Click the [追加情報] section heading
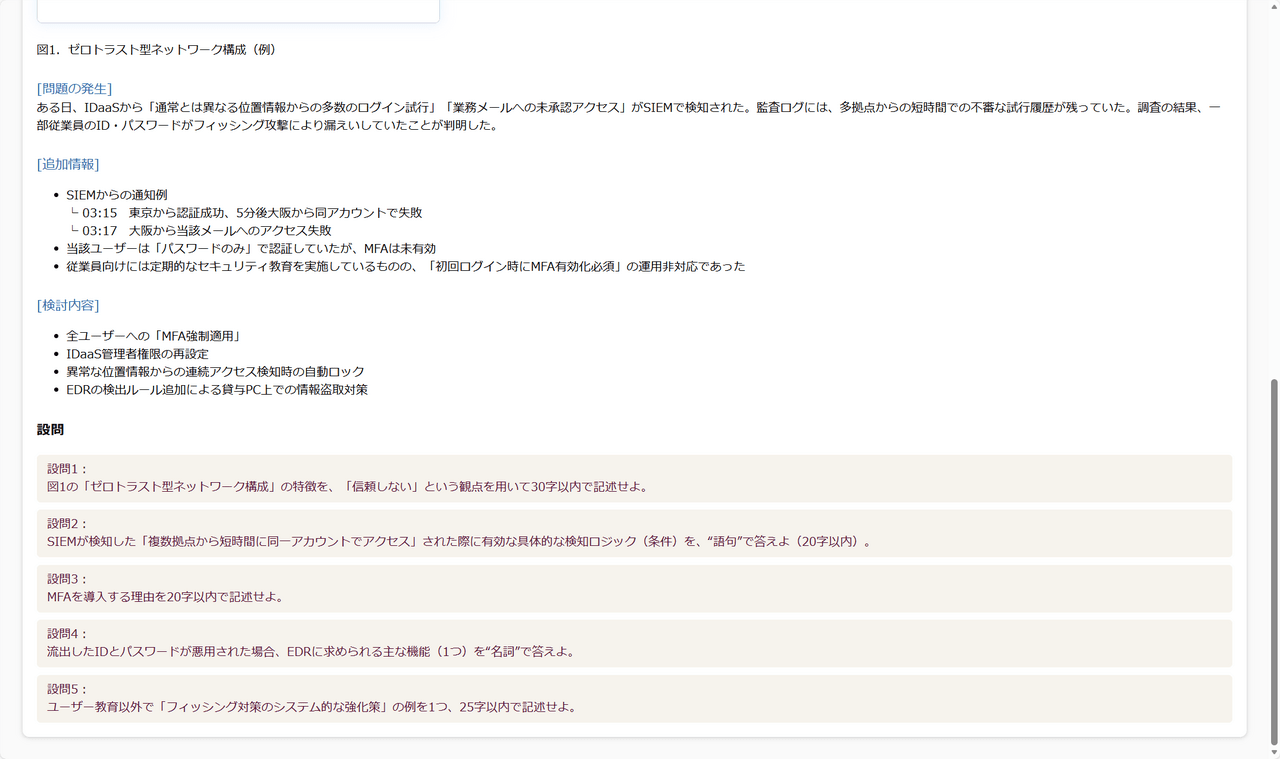1280x759 pixels. click(x=68, y=164)
